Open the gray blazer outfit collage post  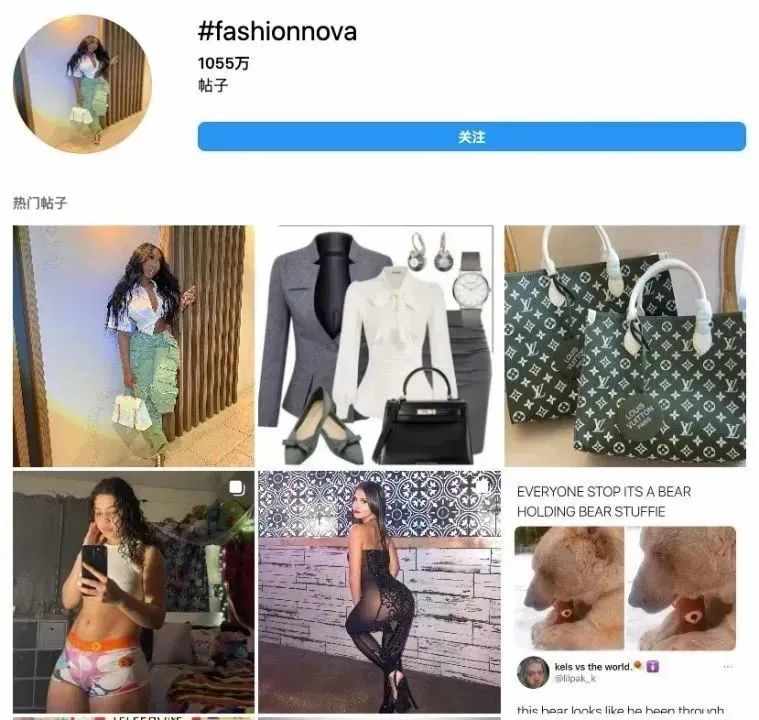coord(376,346)
